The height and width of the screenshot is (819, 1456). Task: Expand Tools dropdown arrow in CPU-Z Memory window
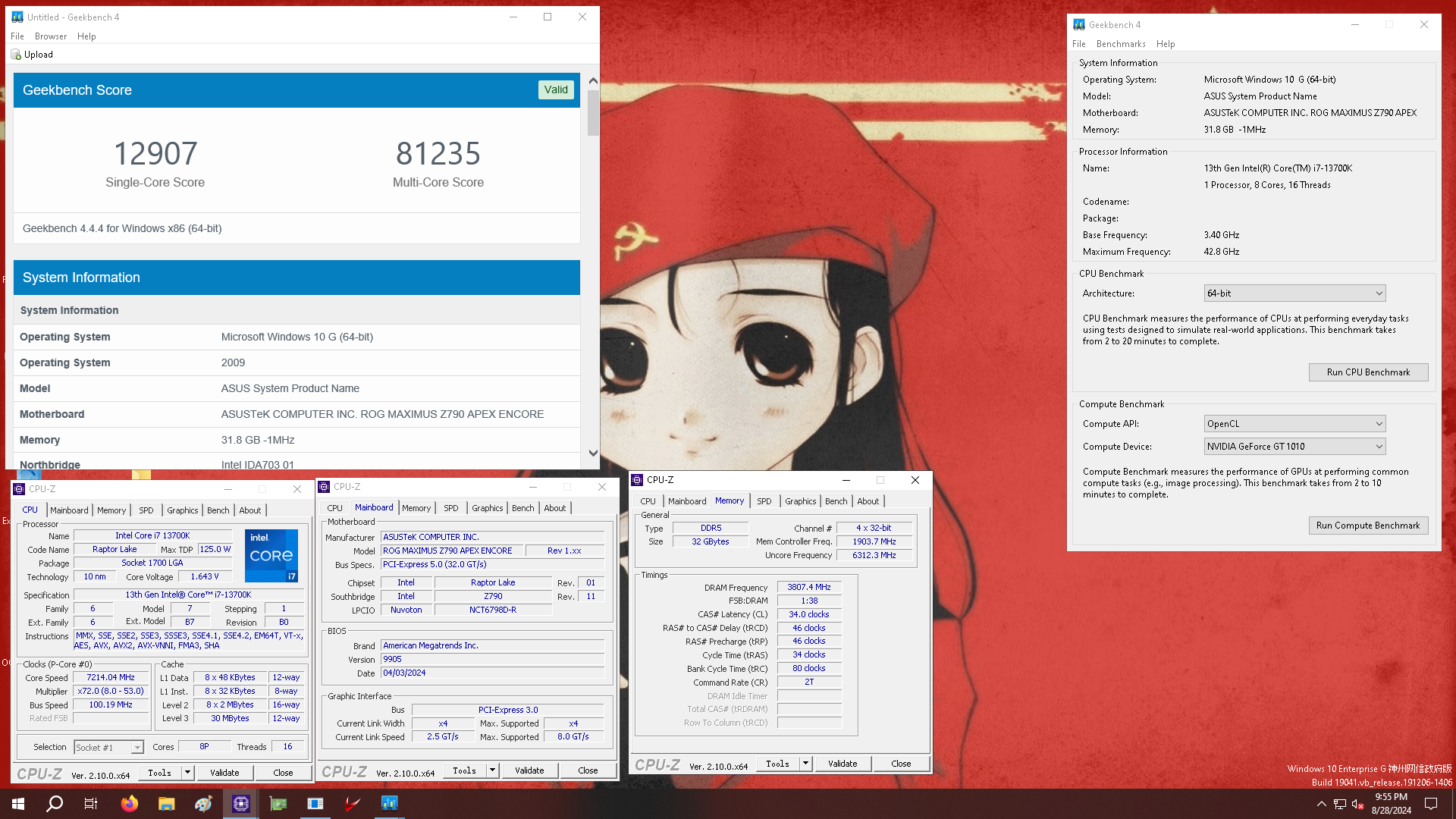point(805,764)
